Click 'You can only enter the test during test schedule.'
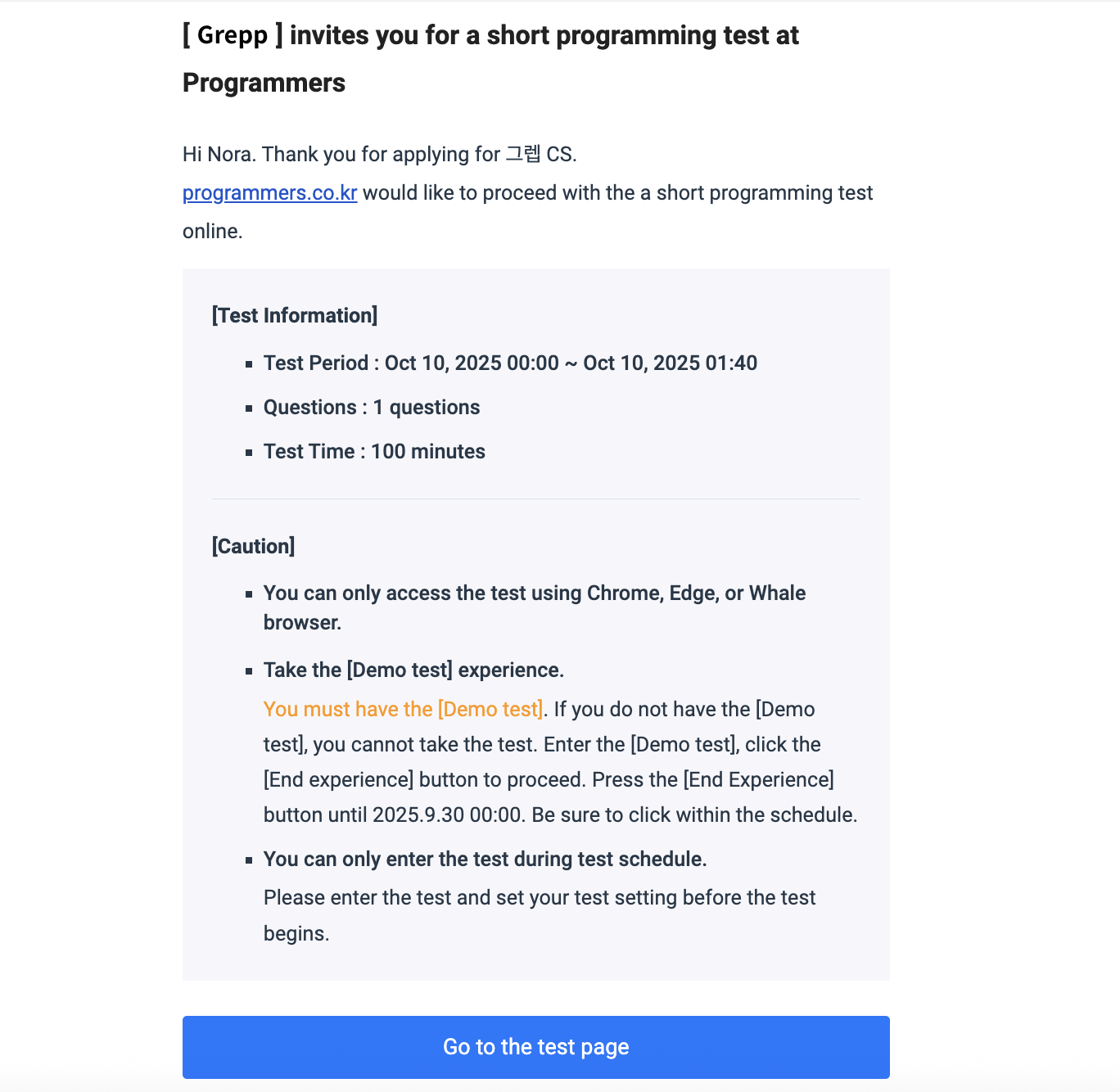 click(485, 860)
